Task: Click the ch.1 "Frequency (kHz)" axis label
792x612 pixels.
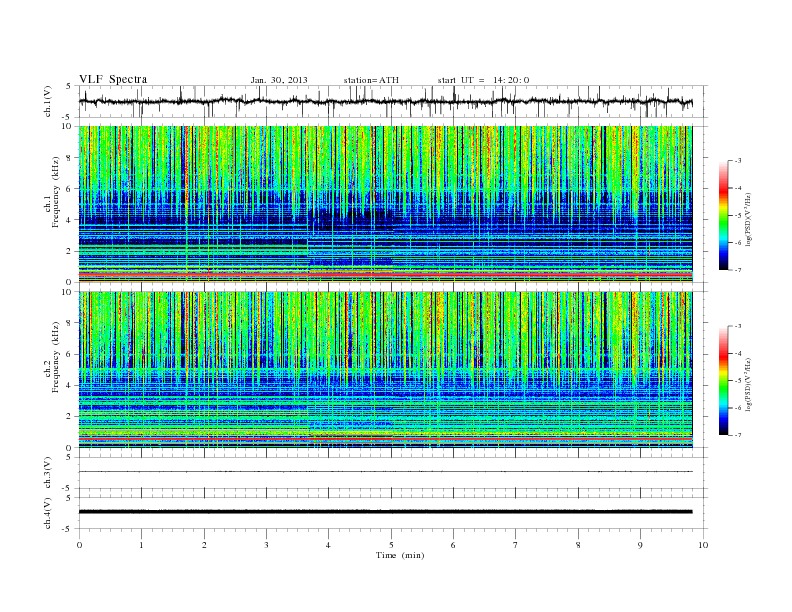Action: [x=56, y=192]
